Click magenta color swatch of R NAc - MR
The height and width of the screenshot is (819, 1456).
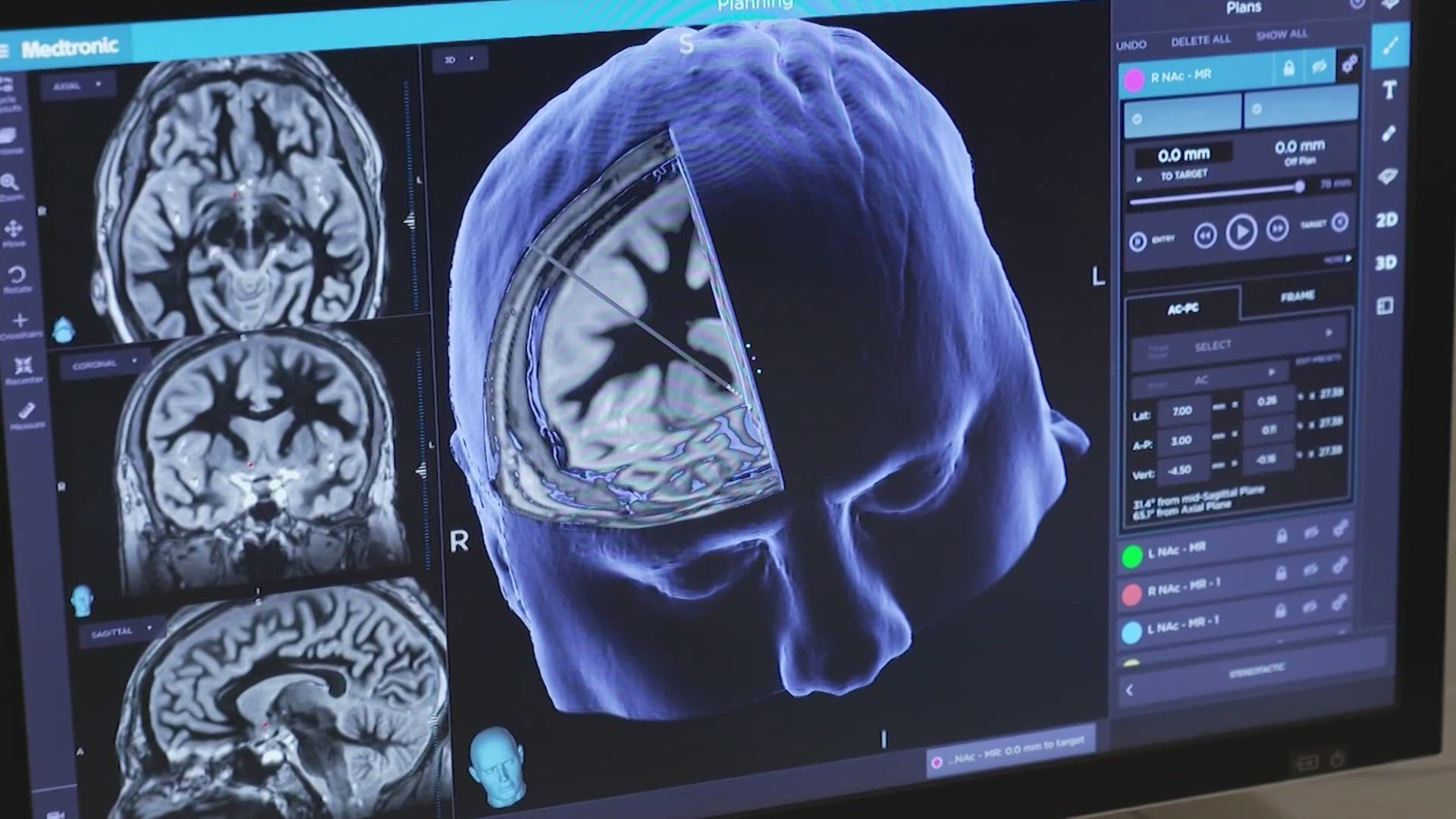(1134, 80)
